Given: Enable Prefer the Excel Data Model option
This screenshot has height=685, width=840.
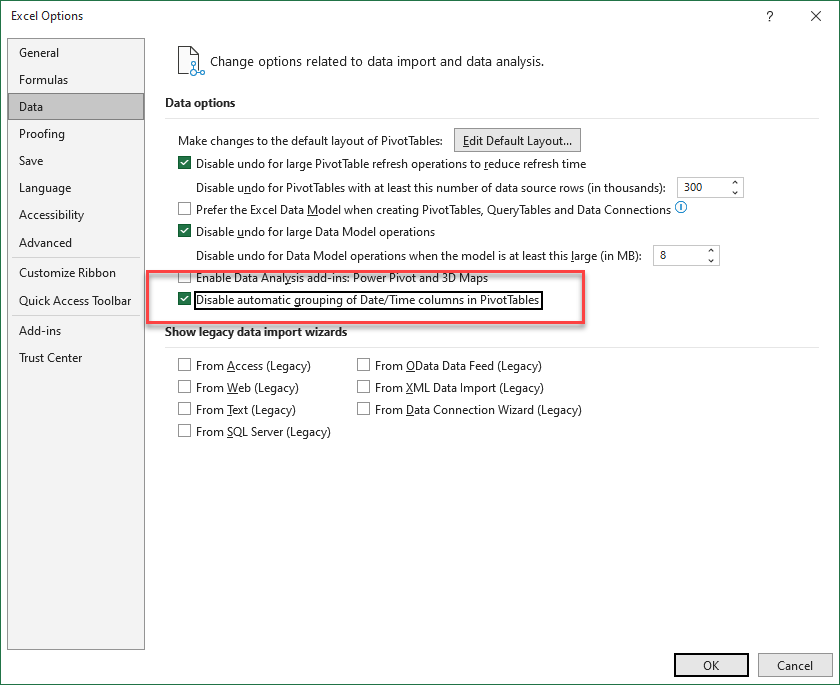Looking at the screenshot, I should coord(184,209).
